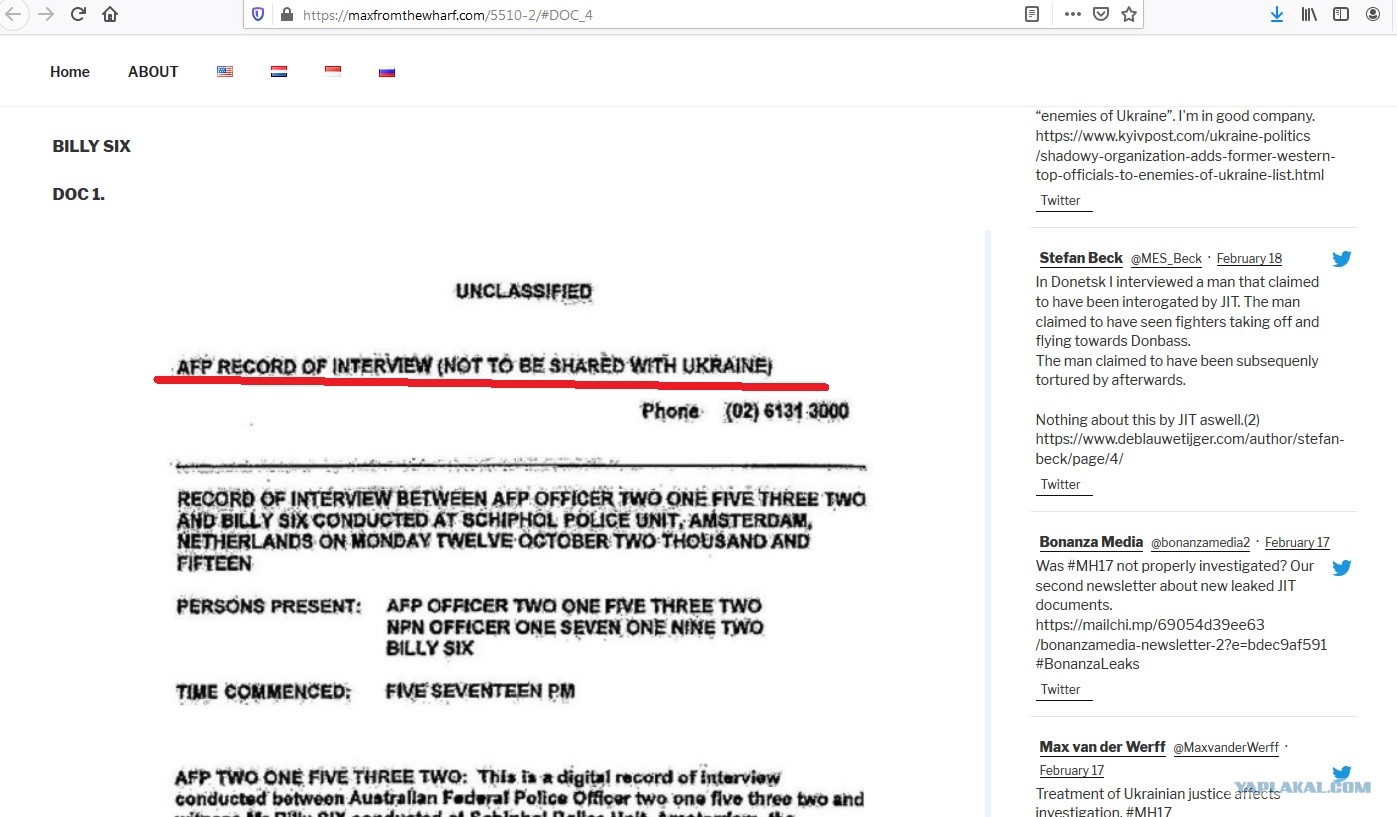The image size is (1397, 817).
Task: Open the February 17 date on Bonanza Media's tweet
Action: (1297, 543)
